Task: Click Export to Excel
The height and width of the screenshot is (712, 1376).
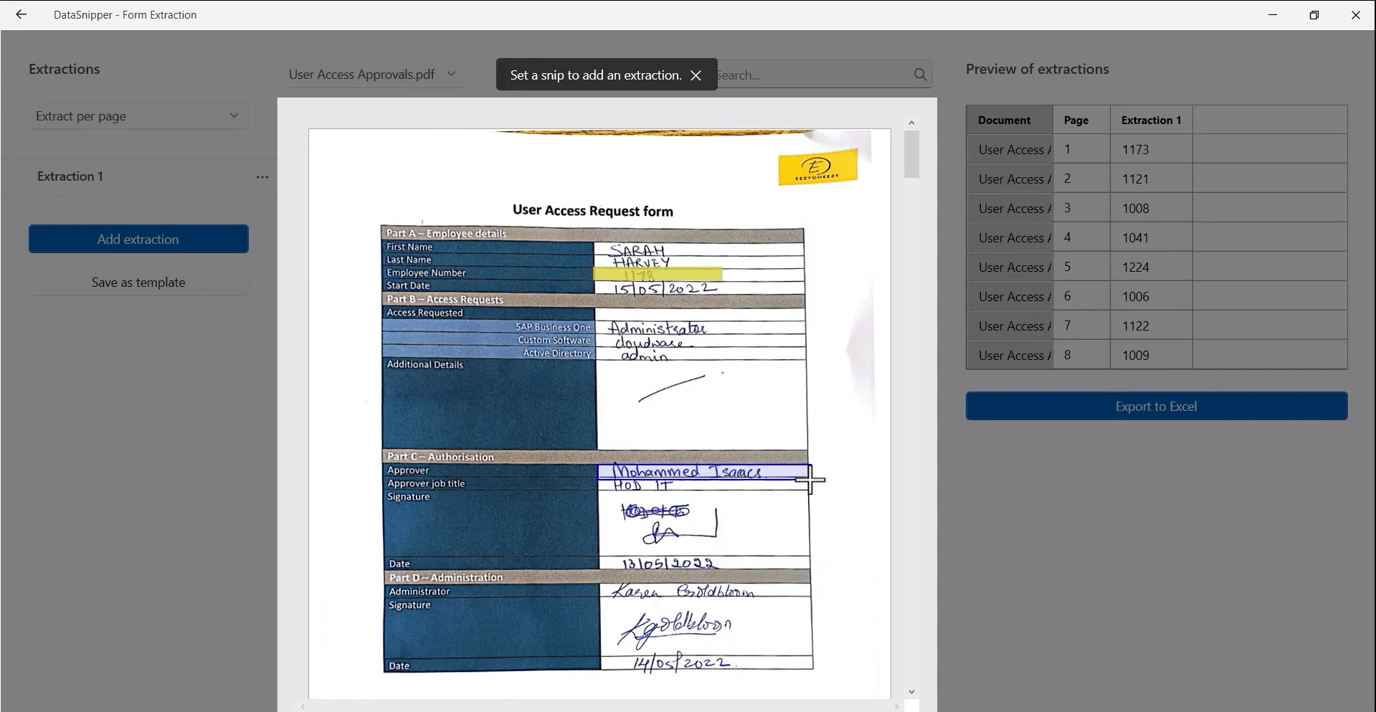Action: [x=1156, y=406]
